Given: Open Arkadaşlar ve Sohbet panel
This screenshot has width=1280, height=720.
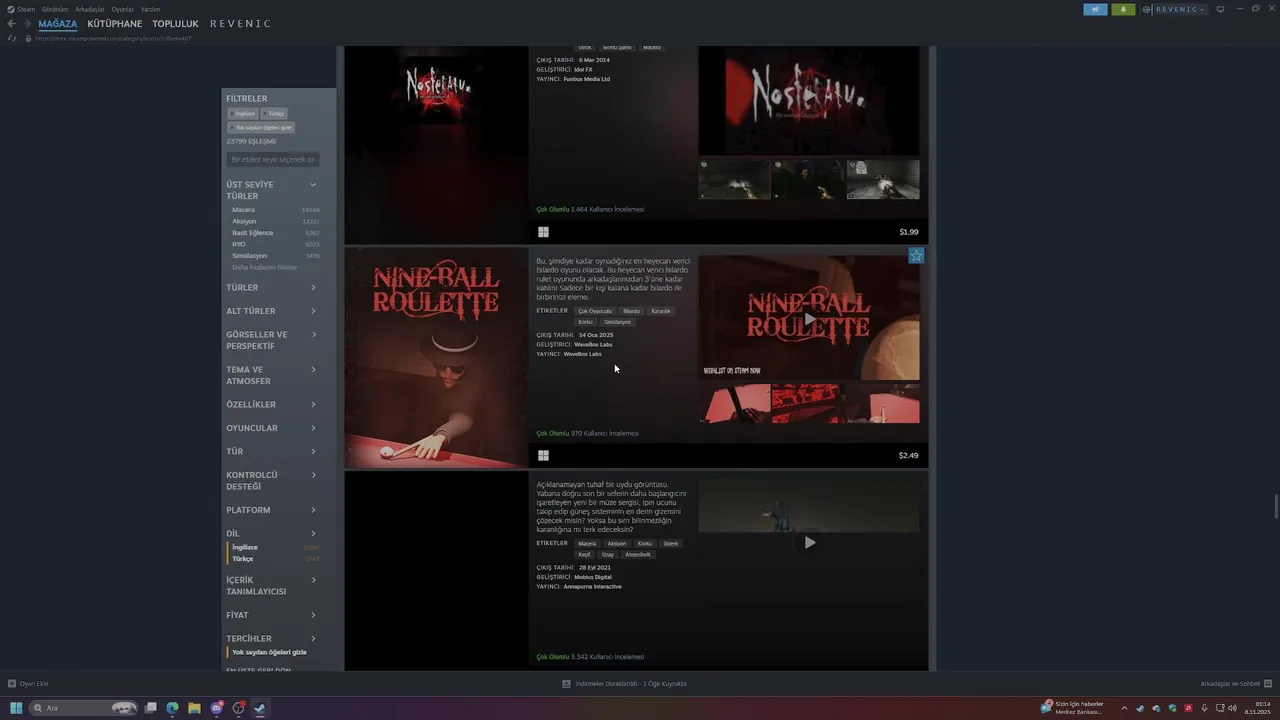Looking at the screenshot, I should [x=1234, y=684].
